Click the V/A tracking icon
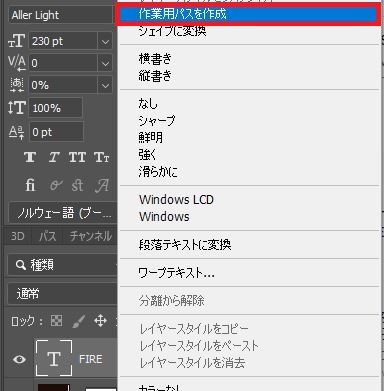 17,63
